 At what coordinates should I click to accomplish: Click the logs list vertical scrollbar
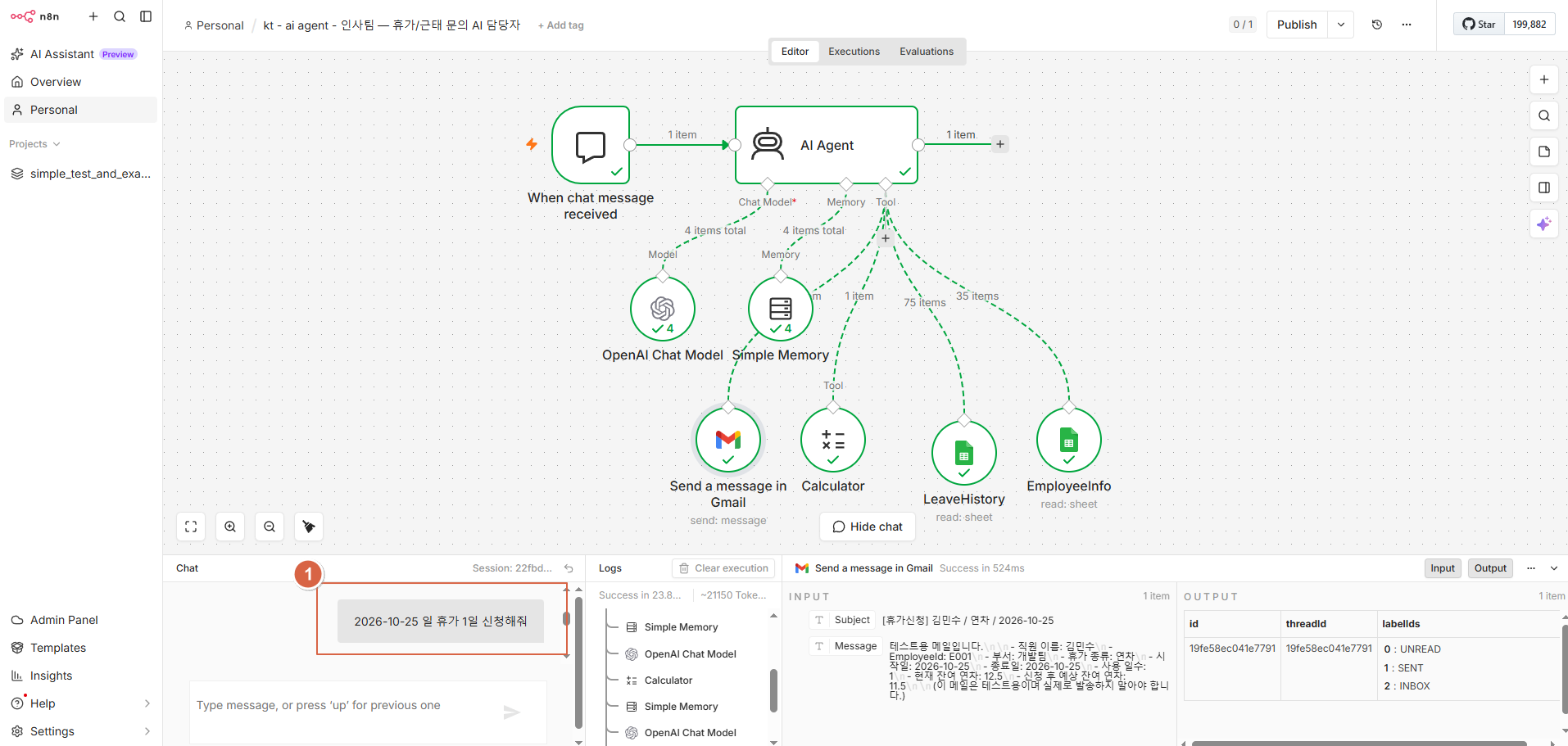773,690
